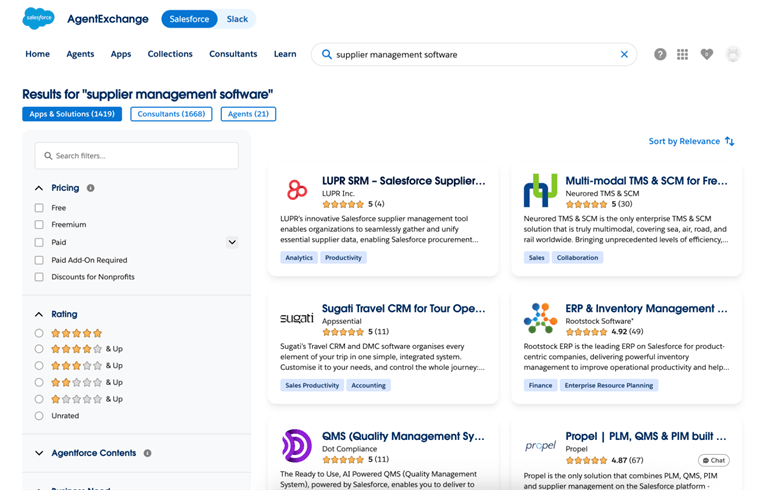Open LUPR SRM – Salesforce Supplier listing title
The image size is (768, 490).
click(x=404, y=181)
